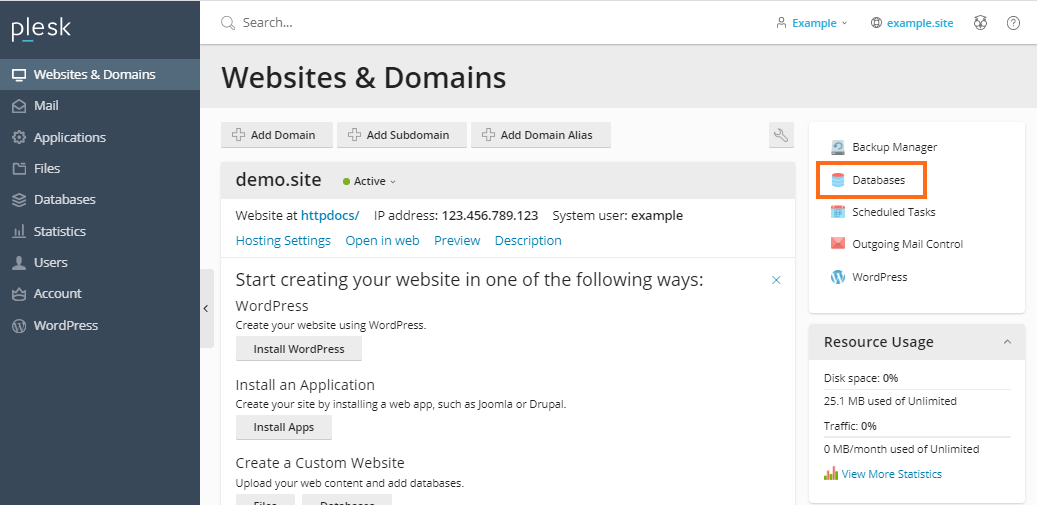The width and height of the screenshot is (1037, 505).
Task: Collapse the left sidebar with arrow handle
Action: coord(206,308)
